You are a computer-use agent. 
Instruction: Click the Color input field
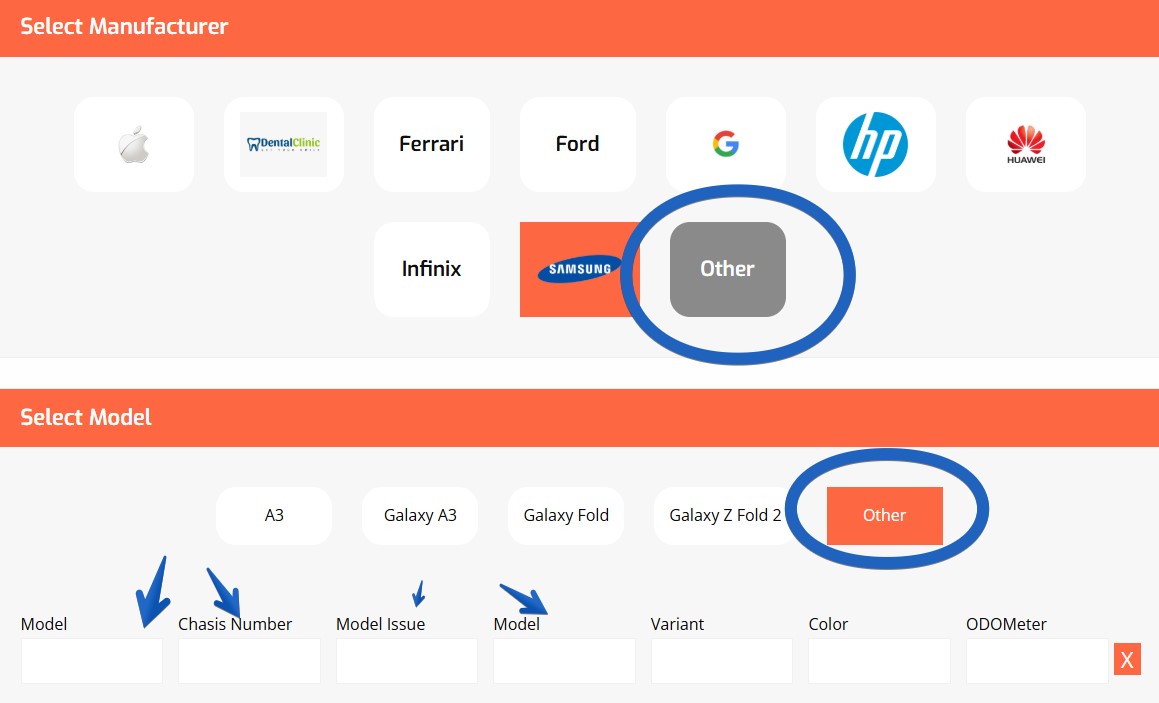[x=880, y=661]
